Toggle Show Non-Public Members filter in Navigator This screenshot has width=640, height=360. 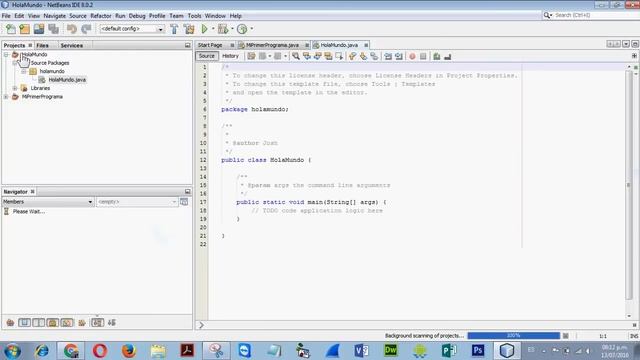53,323
